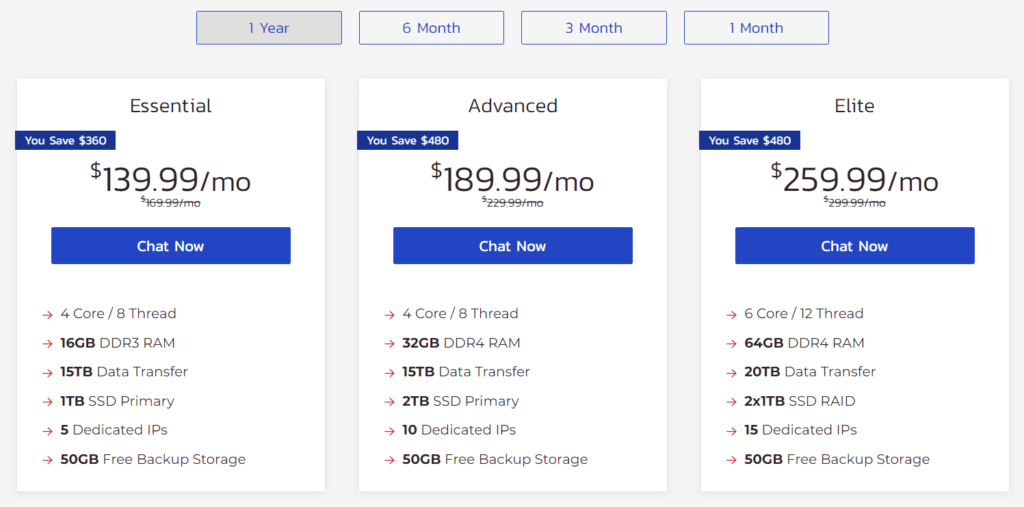Click Chat Now under Essential plan
The height and width of the screenshot is (507, 1024).
pos(170,246)
